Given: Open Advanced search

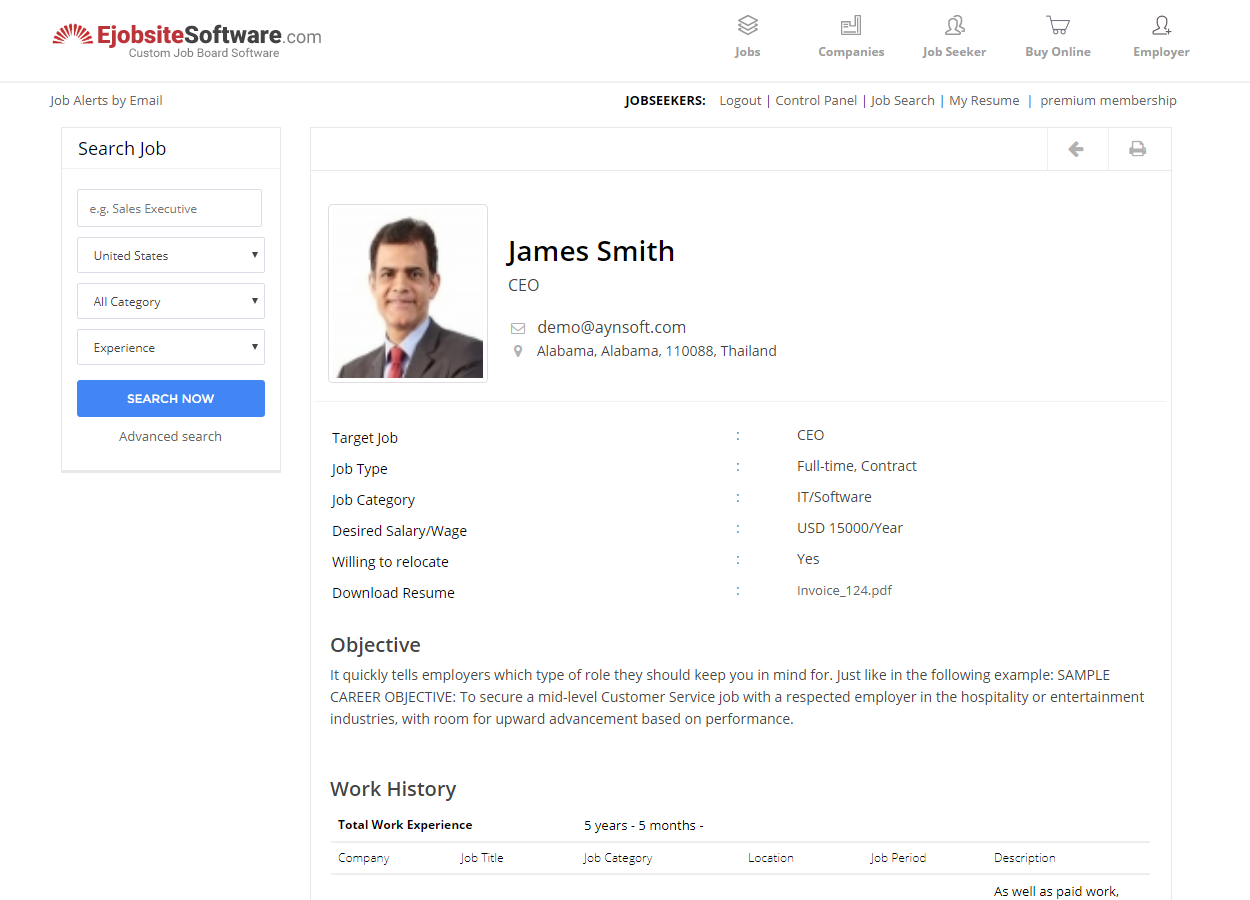Looking at the screenshot, I should pos(170,436).
